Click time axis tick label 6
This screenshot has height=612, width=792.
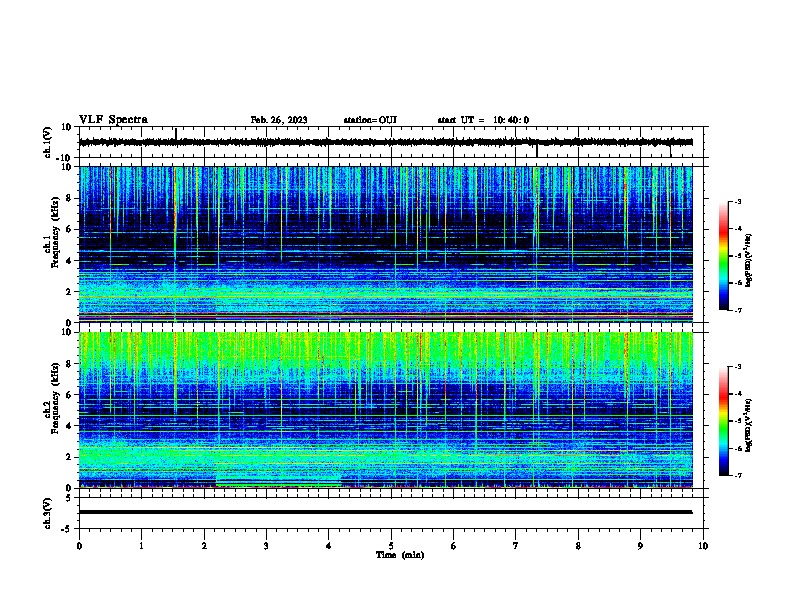(x=454, y=546)
